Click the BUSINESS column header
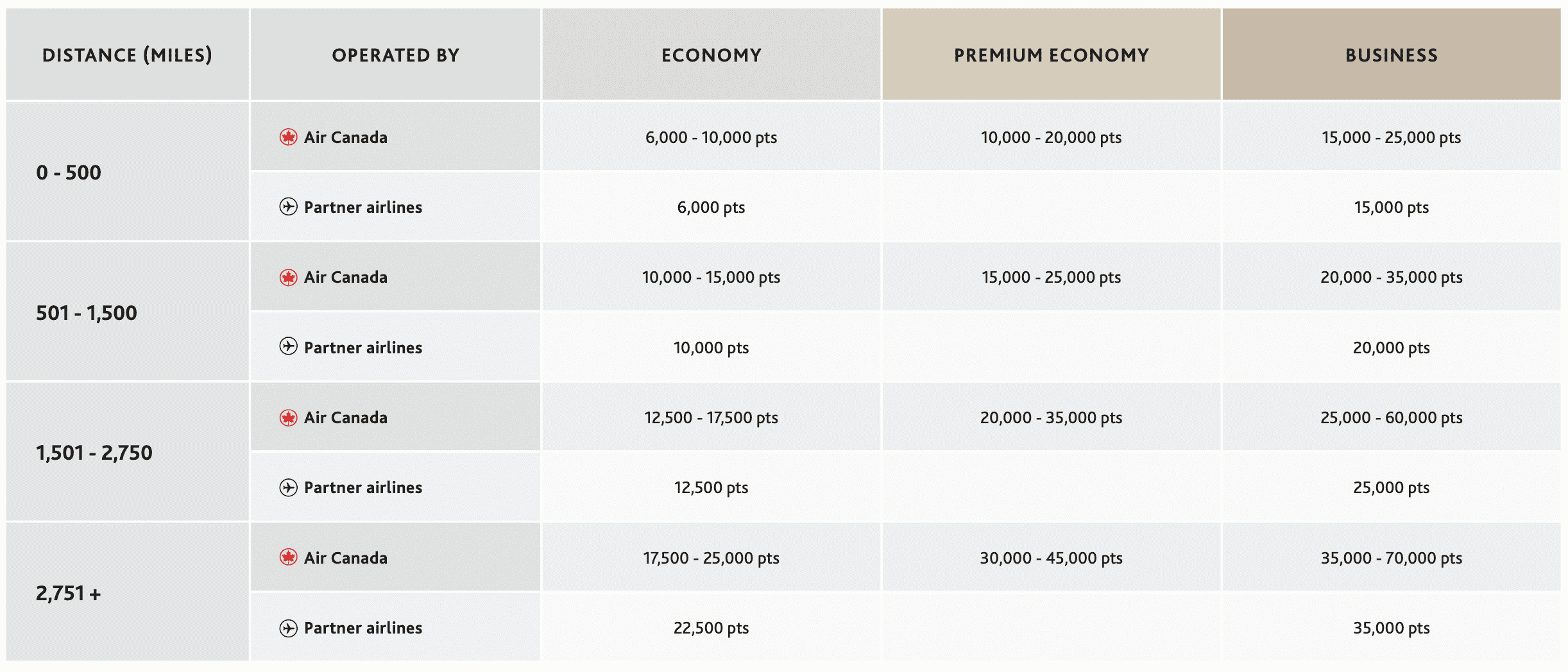This screenshot has width=1568, height=672. click(x=1391, y=55)
